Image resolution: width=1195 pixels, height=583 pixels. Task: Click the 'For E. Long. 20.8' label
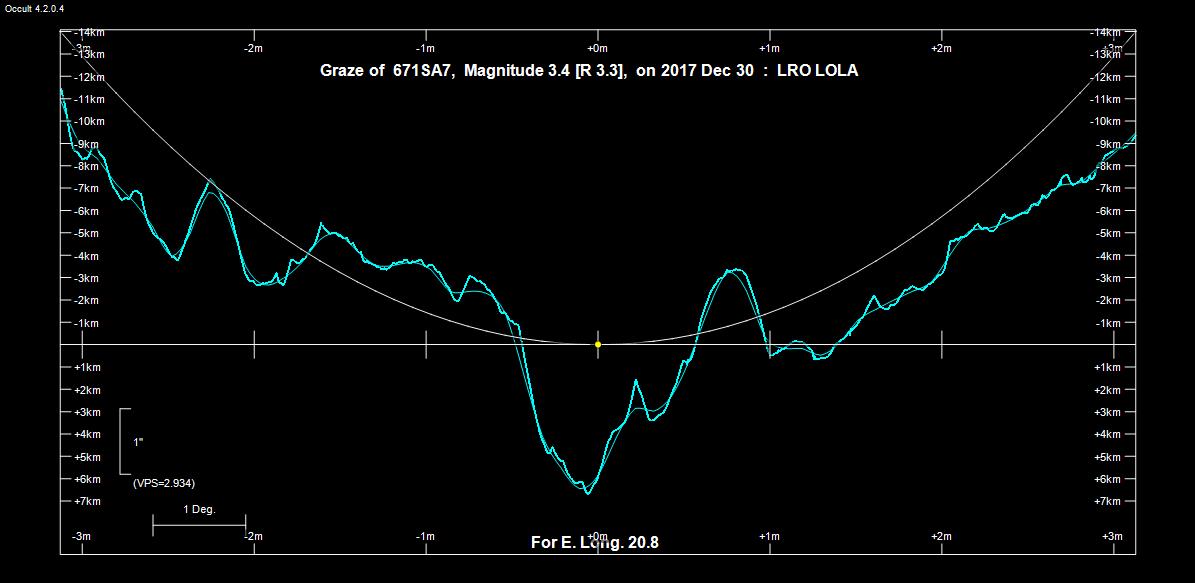click(x=594, y=543)
